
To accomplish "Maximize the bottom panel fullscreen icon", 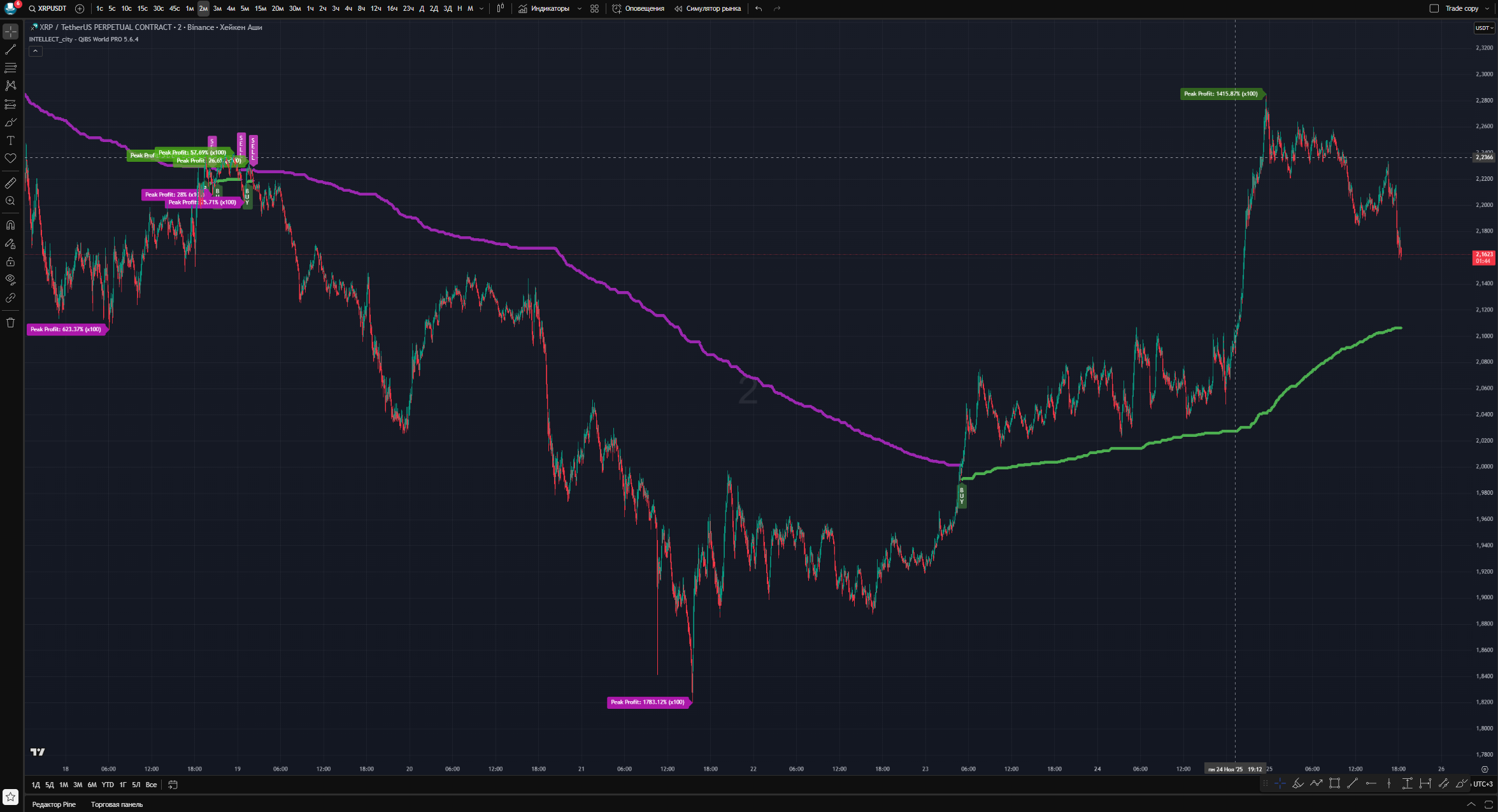I will click(x=1488, y=804).
